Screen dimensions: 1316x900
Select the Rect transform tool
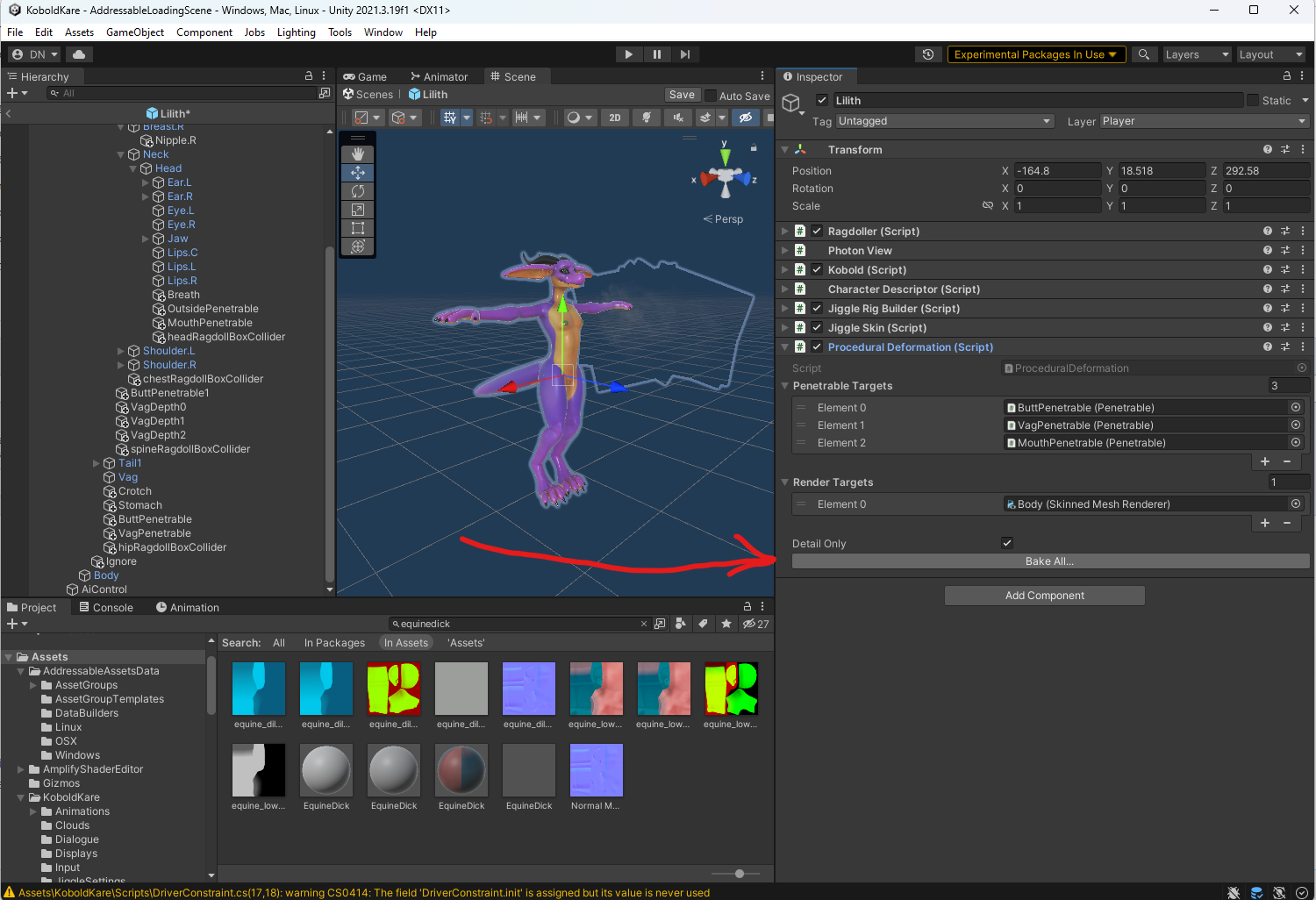(358, 228)
